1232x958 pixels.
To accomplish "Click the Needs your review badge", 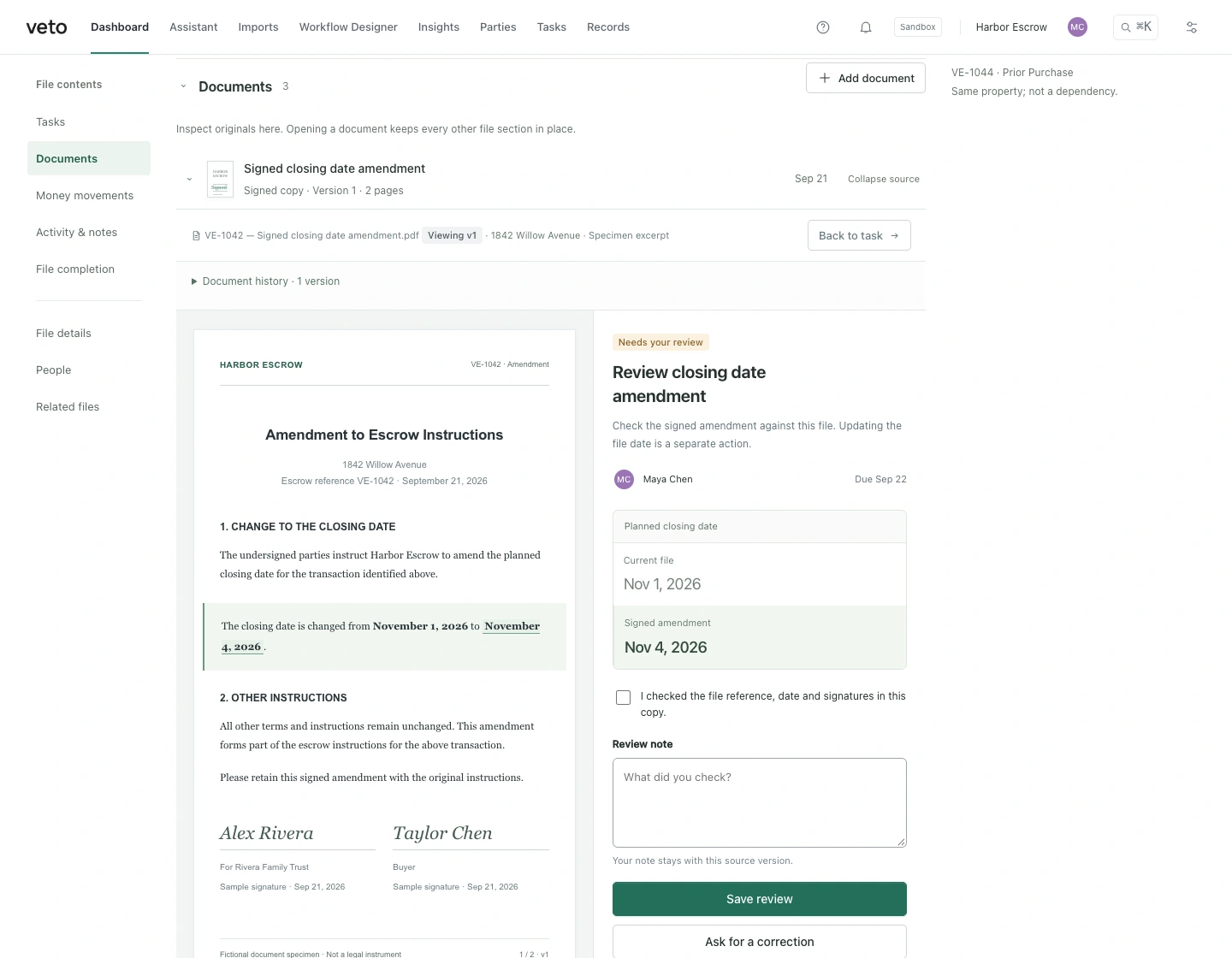I will pos(660,342).
